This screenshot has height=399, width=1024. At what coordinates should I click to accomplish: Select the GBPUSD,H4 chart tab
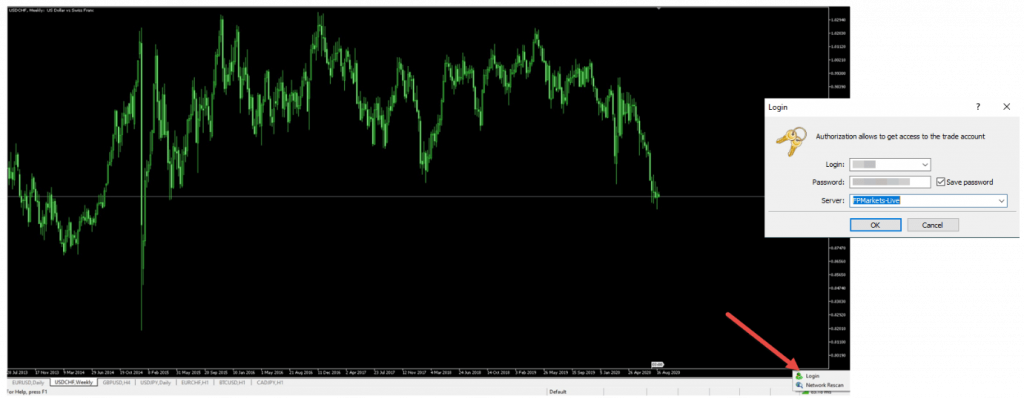117,382
